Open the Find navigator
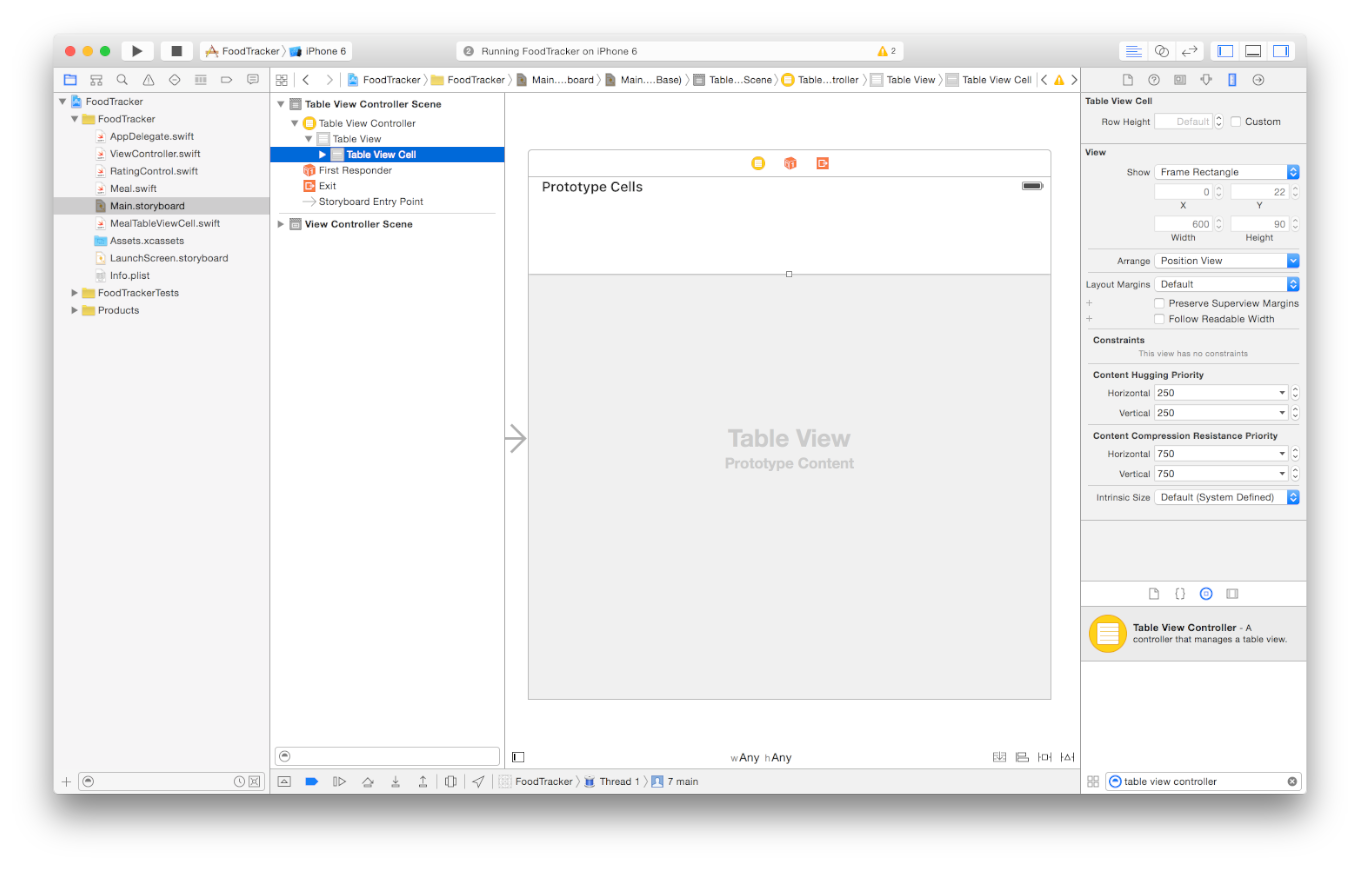The image size is (1360, 870). click(122, 79)
